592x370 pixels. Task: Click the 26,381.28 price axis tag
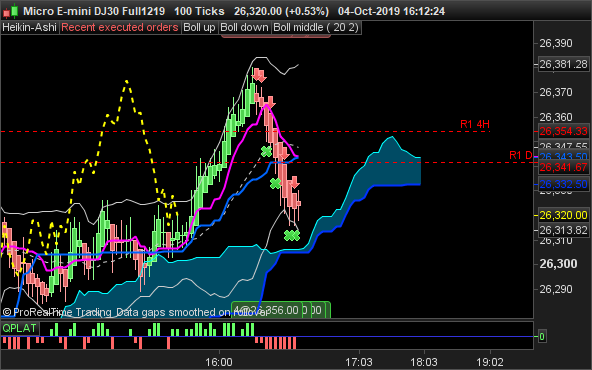pyautogui.click(x=563, y=65)
